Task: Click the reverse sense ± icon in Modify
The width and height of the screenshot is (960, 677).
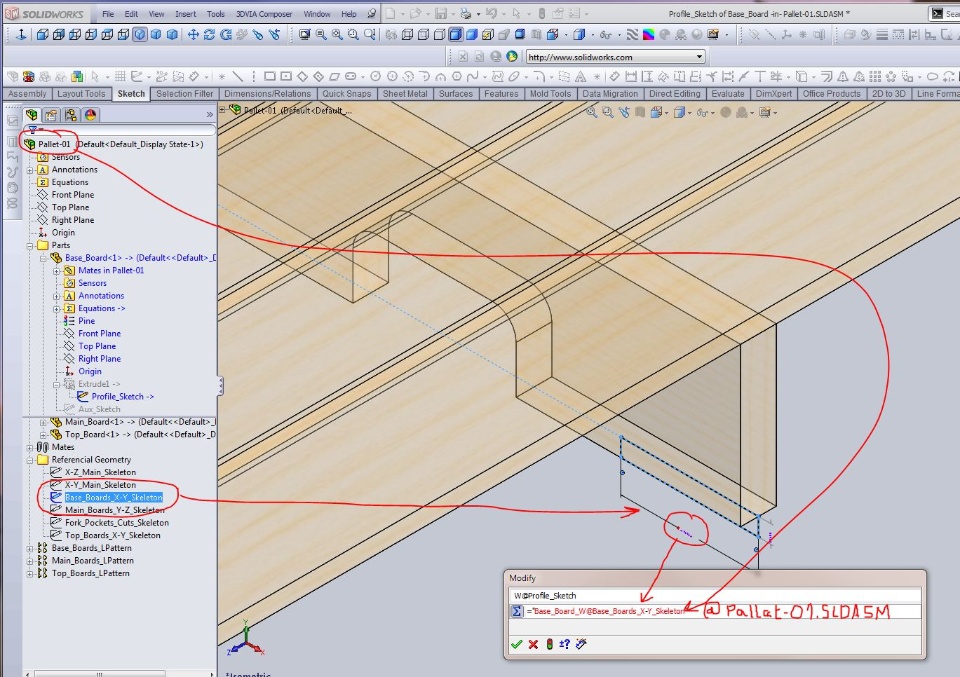Action: coord(564,644)
